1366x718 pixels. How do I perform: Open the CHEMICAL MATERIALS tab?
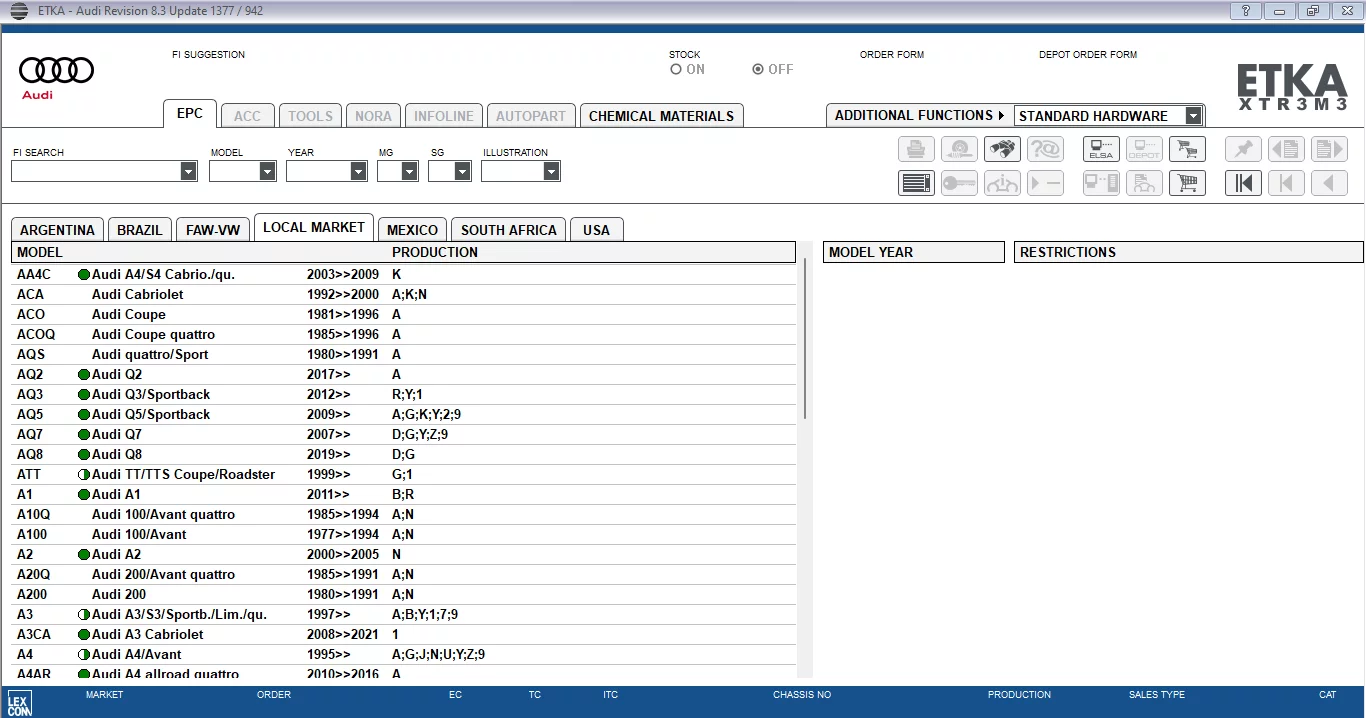[661, 116]
